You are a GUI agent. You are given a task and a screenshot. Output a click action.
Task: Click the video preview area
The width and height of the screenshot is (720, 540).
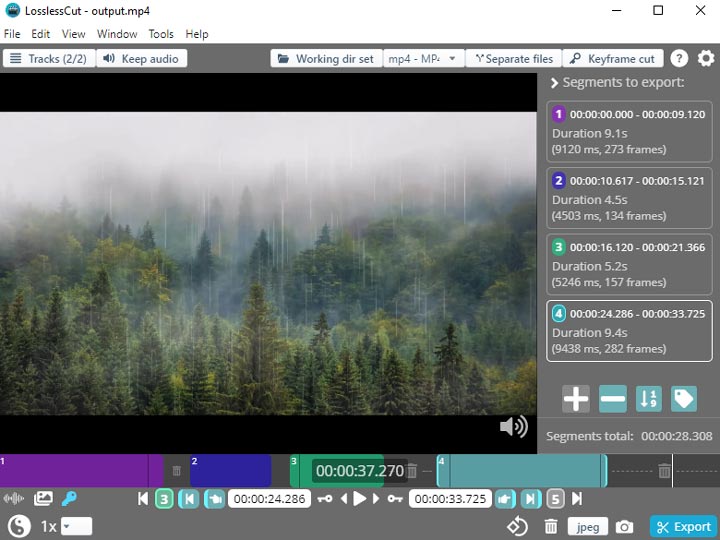click(x=268, y=263)
